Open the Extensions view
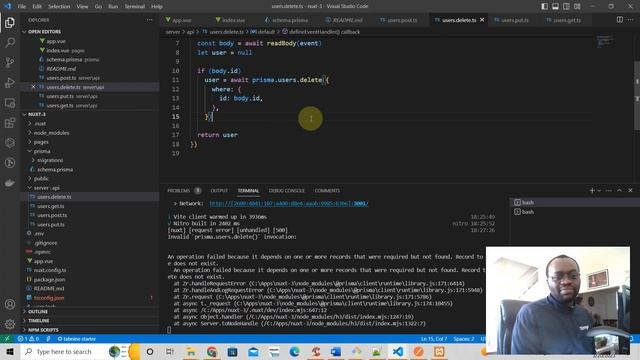Viewport: 640px width, 360px height. [10, 123]
